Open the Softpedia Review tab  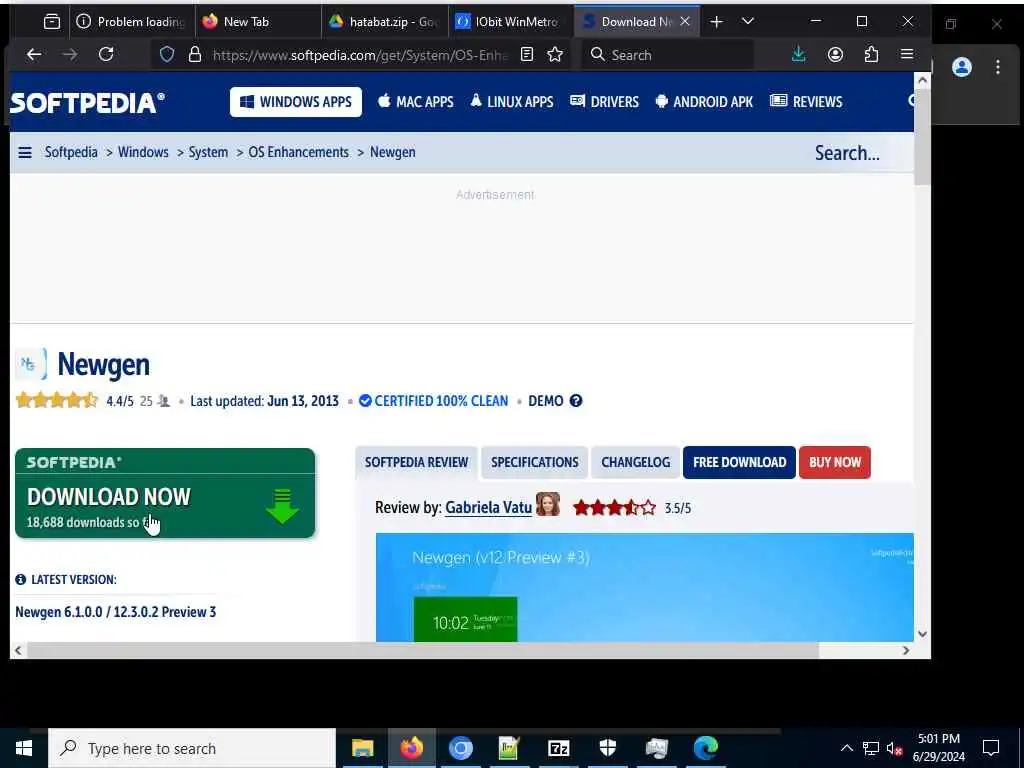click(417, 462)
